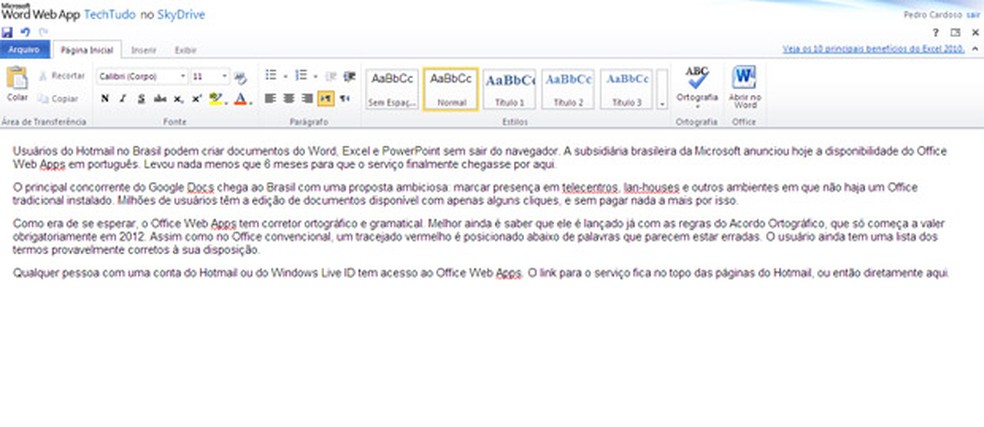Open the bullet list style arrow
This screenshot has width=984, height=427.
pyautogui.click(x=286, y=77)
